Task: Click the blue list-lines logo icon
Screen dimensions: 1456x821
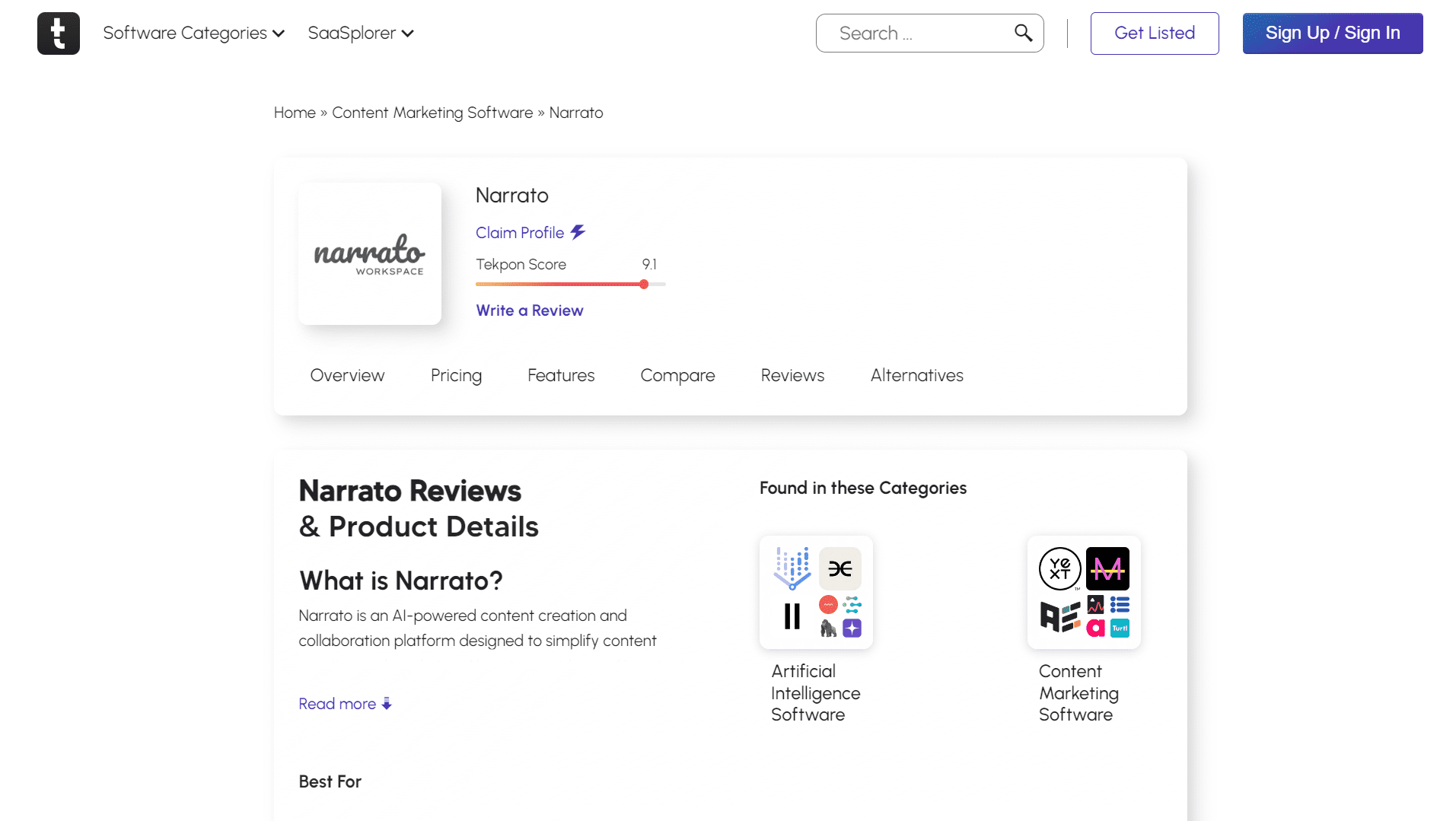Action: (x=1120, y=605)
